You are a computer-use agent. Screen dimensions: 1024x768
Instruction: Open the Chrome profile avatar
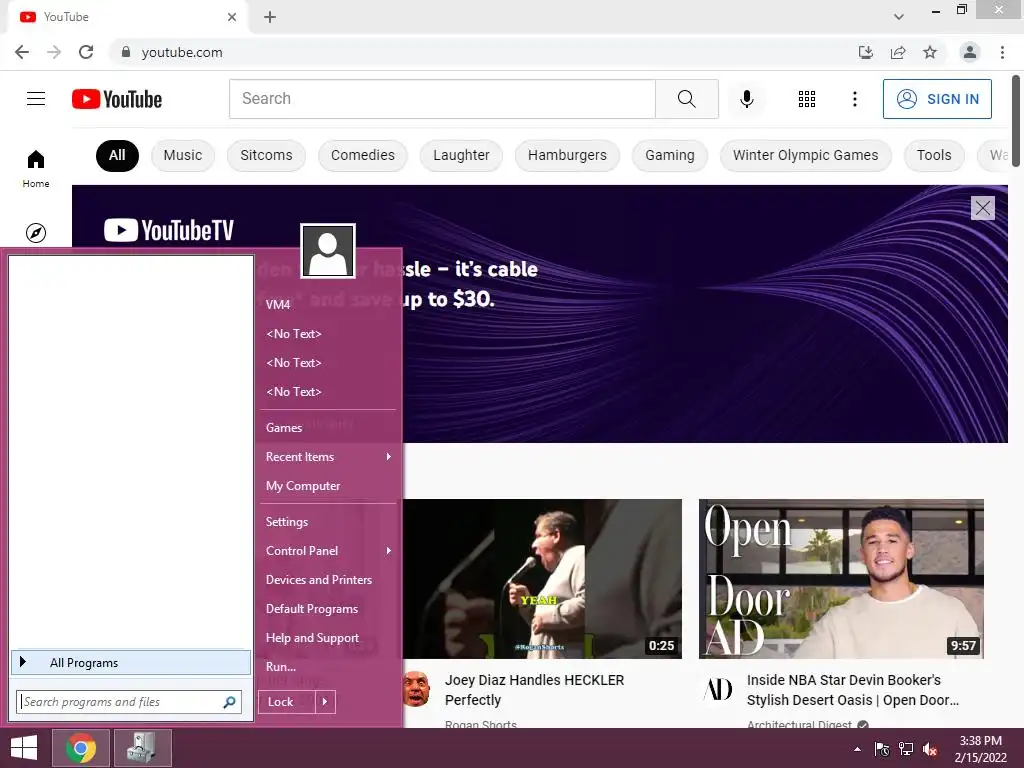[970, 52]
